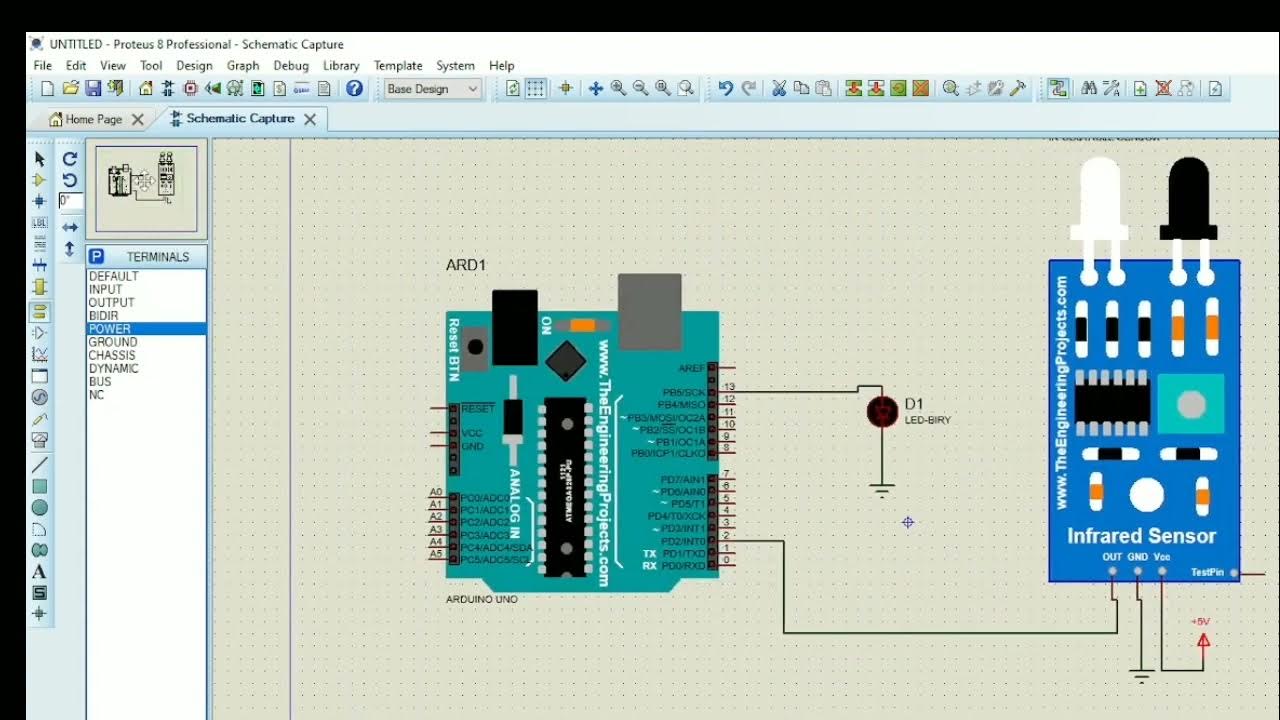This screenshot has width=1280, height=720.
Task: Run the electrical rules check icon
Action: 1215,89
